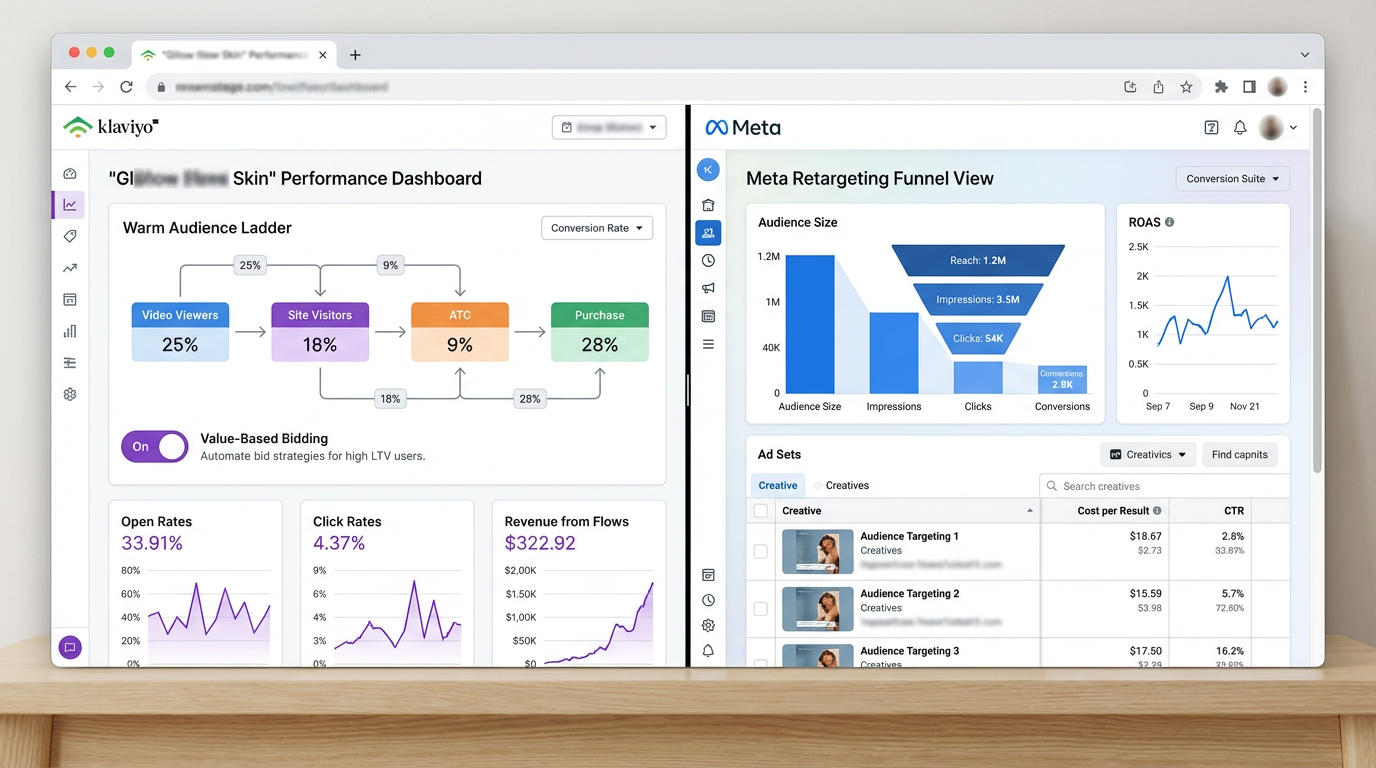Viewport: 1376px width, 768px height.
Task: Select the Site Visitors ladder step
Action: pyautogui.click(x=320, y=332)
